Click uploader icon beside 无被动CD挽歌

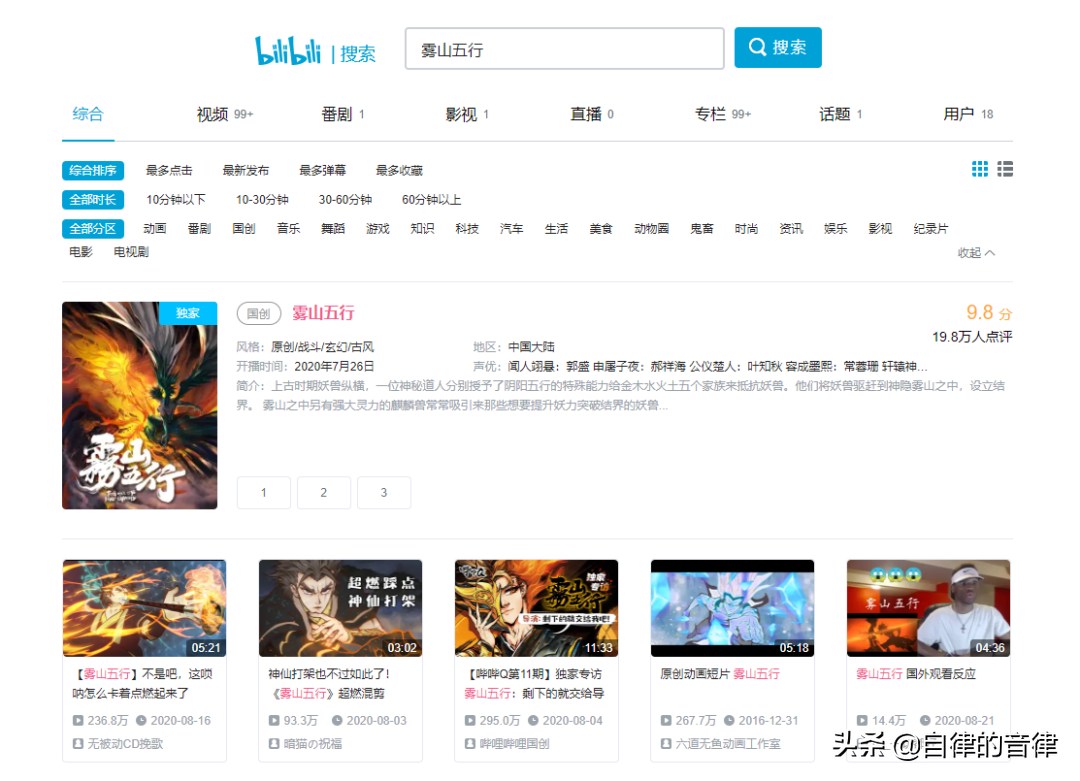tap(78, 744)
